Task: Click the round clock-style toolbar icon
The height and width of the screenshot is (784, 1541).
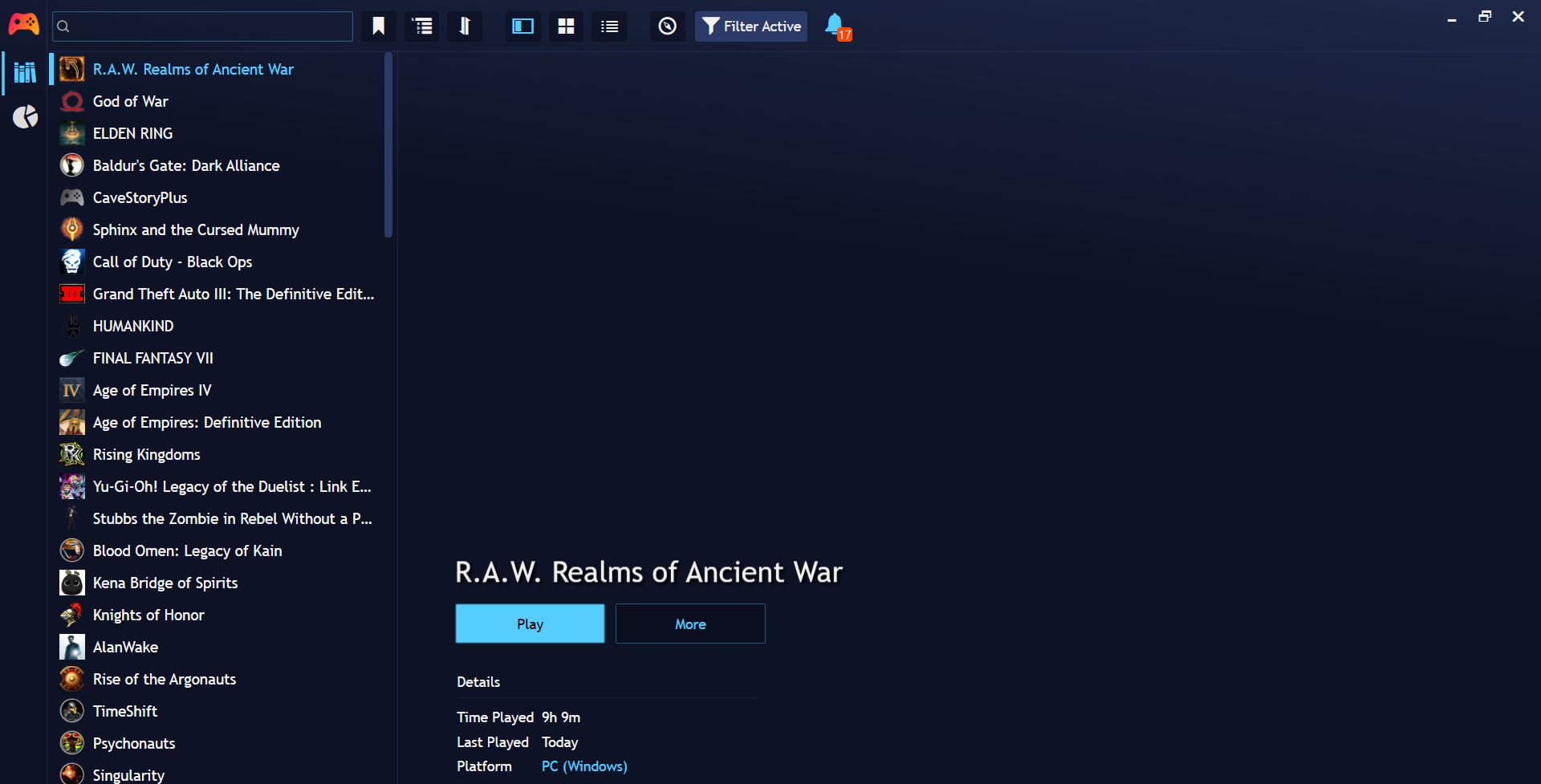Action: tap(667, 26)
